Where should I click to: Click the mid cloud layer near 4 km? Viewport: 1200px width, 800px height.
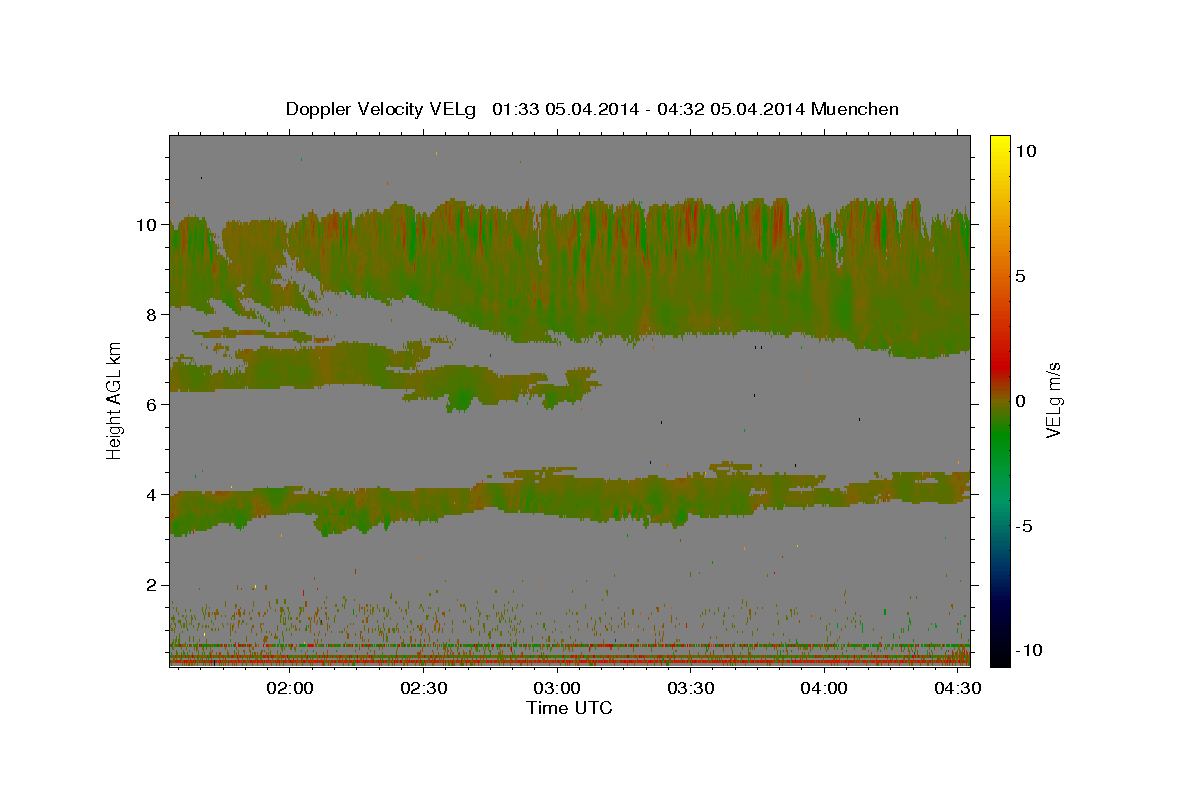[570, 497]
